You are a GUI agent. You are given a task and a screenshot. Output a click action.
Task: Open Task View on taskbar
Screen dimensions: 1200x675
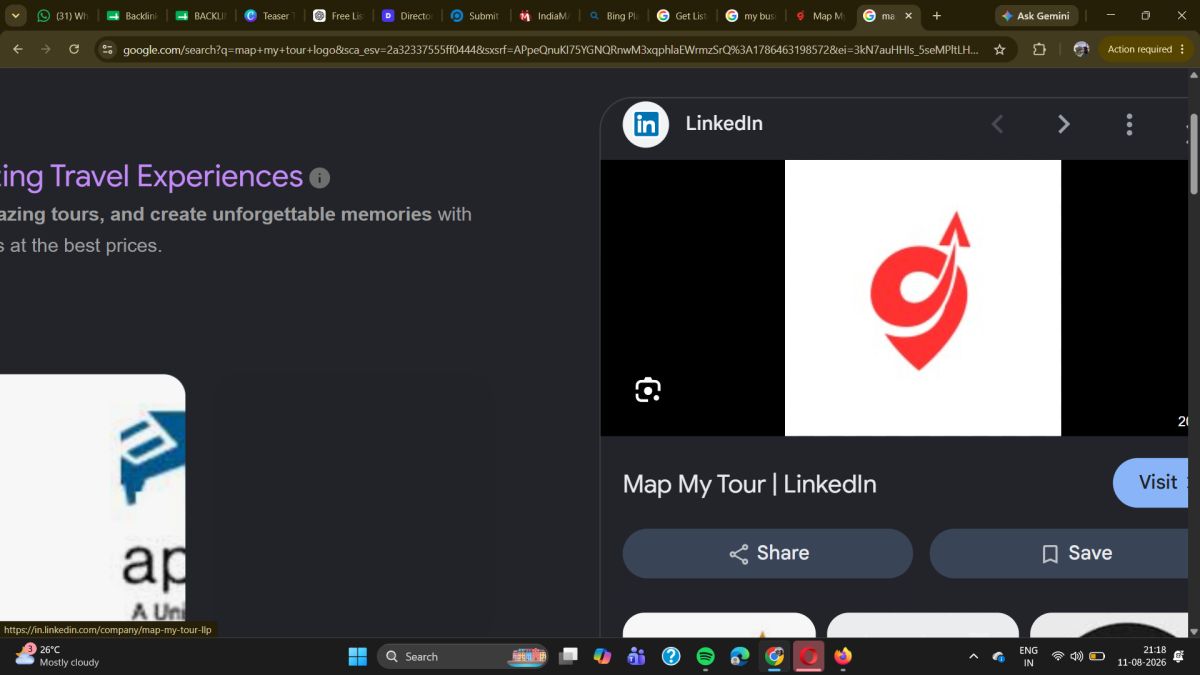[x=568, y=656]
